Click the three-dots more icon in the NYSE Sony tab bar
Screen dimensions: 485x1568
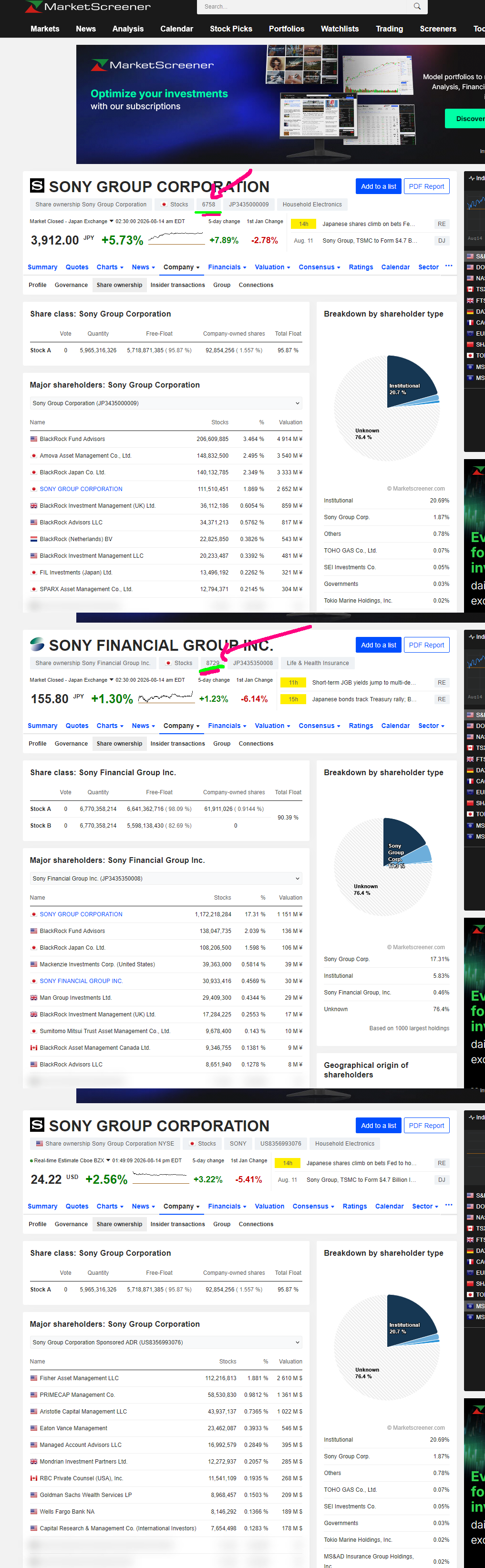tap(448, 1205)
